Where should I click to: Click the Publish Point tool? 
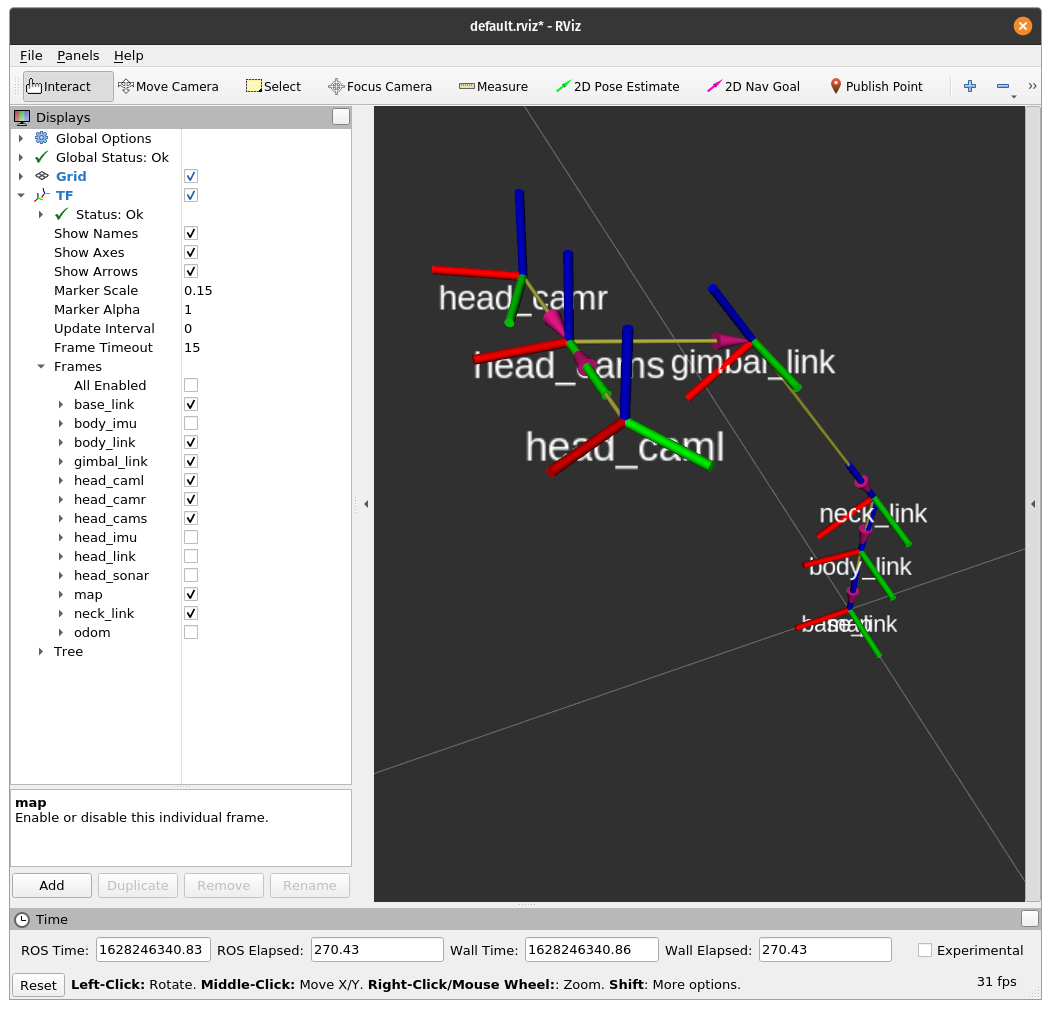click(x=876, y=86)
